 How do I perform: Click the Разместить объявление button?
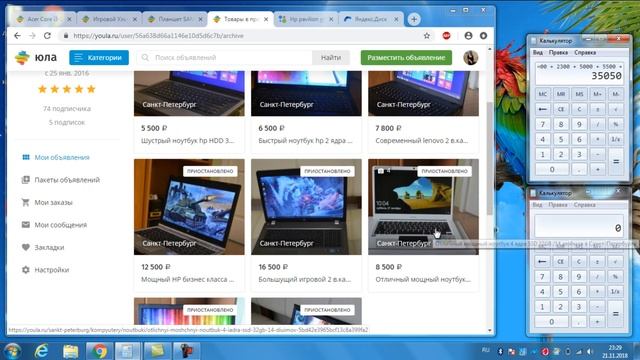[x=406, y=58]
